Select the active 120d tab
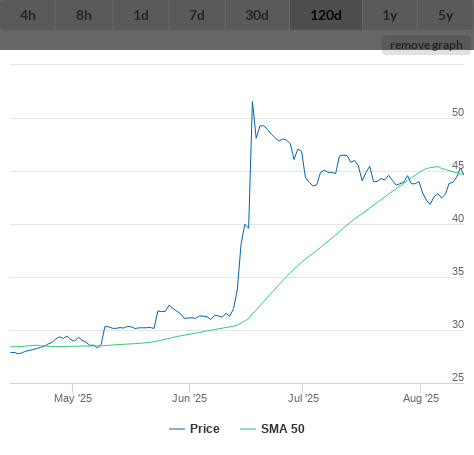The image size is (474, 455). pyautogui.click(x=326, y=15)
